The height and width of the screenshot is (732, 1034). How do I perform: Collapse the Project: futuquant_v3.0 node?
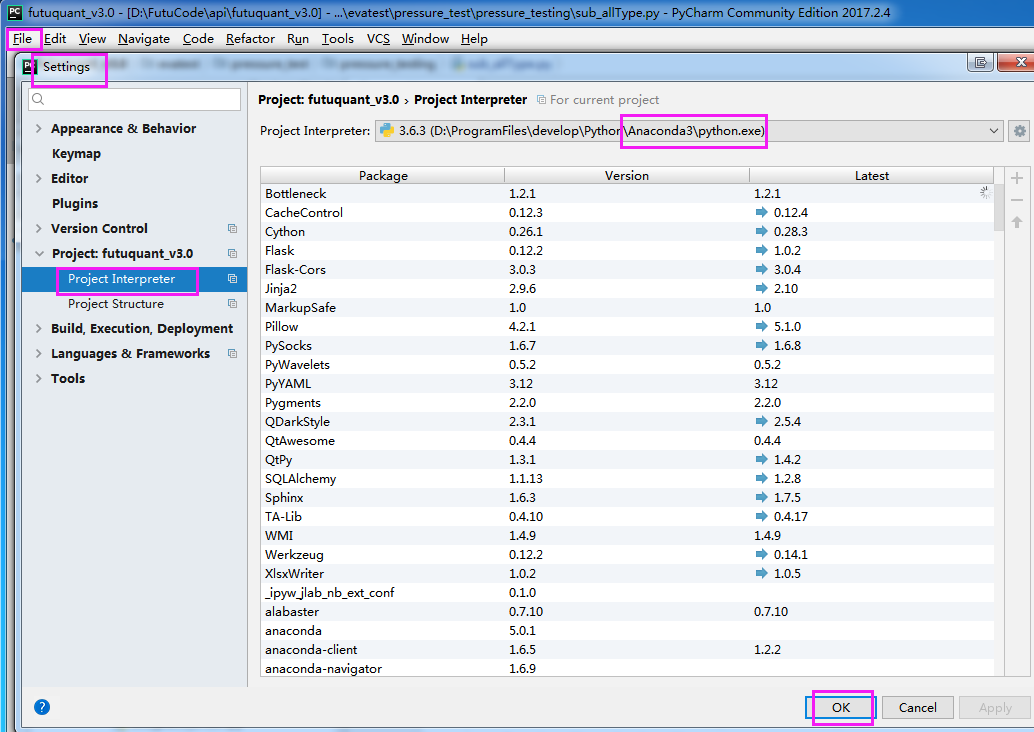pyautogui.click(x=39, y=254)
